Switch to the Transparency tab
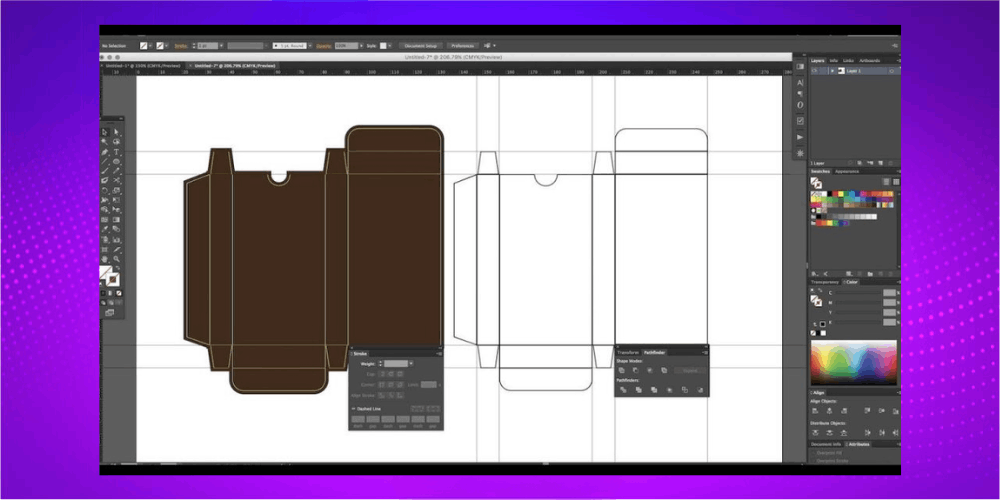The width and height of the screenshot is (1000, 500). point(827,281)
